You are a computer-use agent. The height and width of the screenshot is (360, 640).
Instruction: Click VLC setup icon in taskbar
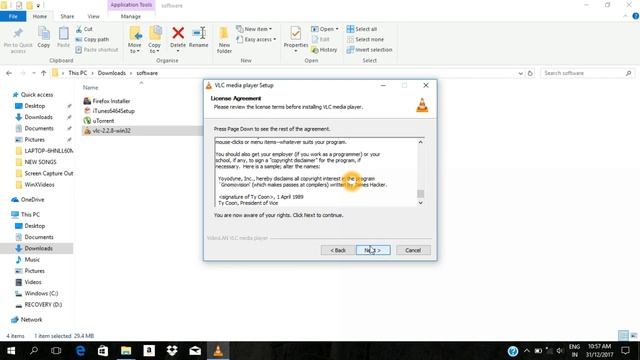coord(218,351)
